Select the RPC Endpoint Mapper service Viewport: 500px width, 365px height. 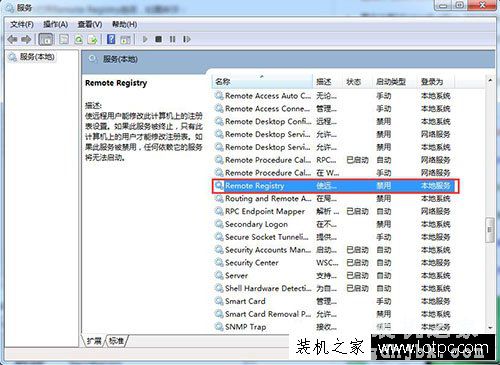coord(265,211)
